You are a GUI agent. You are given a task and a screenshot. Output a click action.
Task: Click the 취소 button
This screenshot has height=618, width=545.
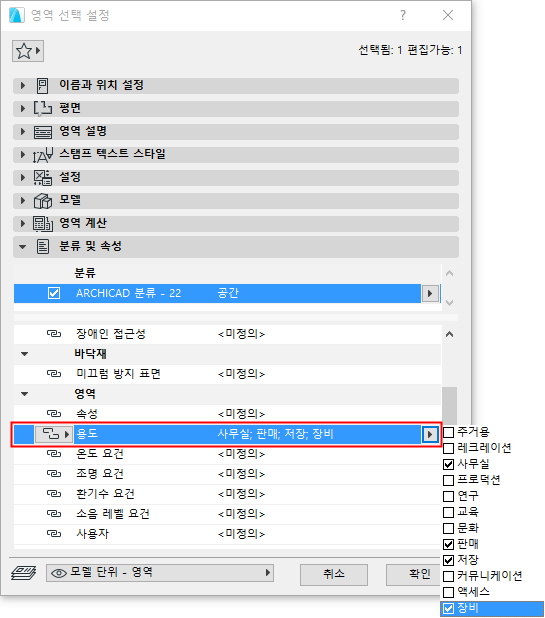[x=334, y=574]
